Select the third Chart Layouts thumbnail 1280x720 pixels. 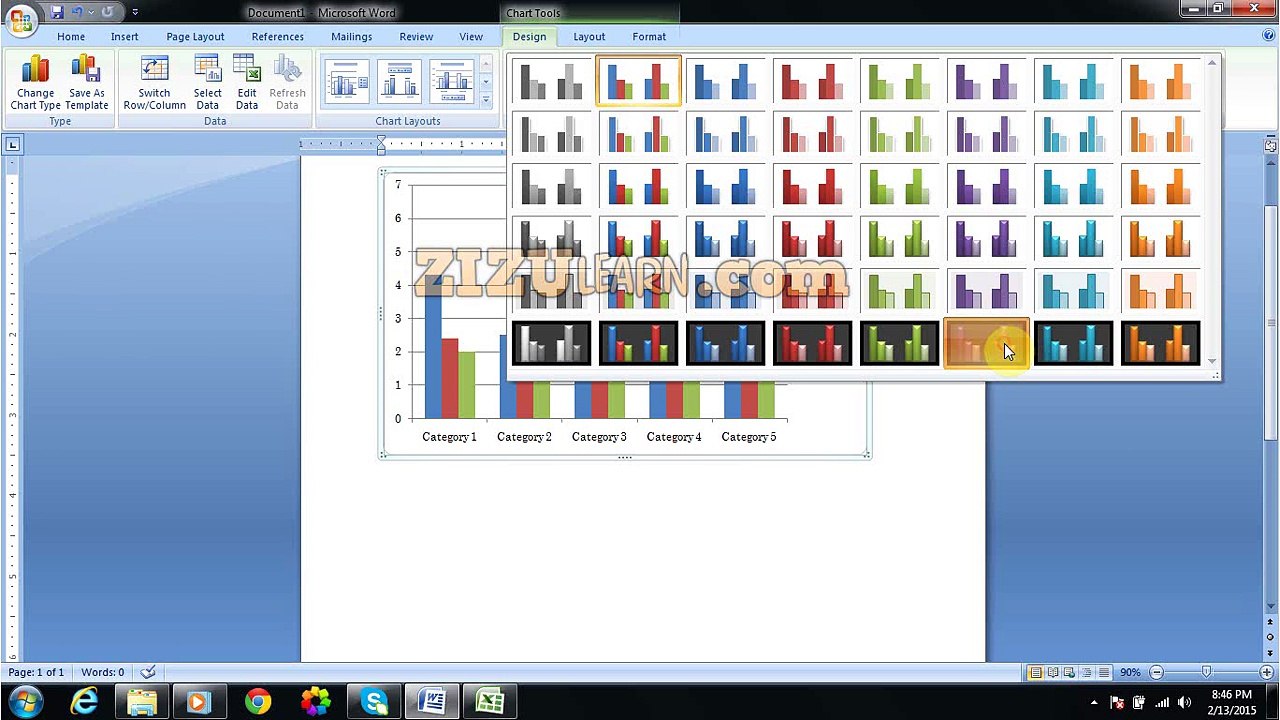452,82
